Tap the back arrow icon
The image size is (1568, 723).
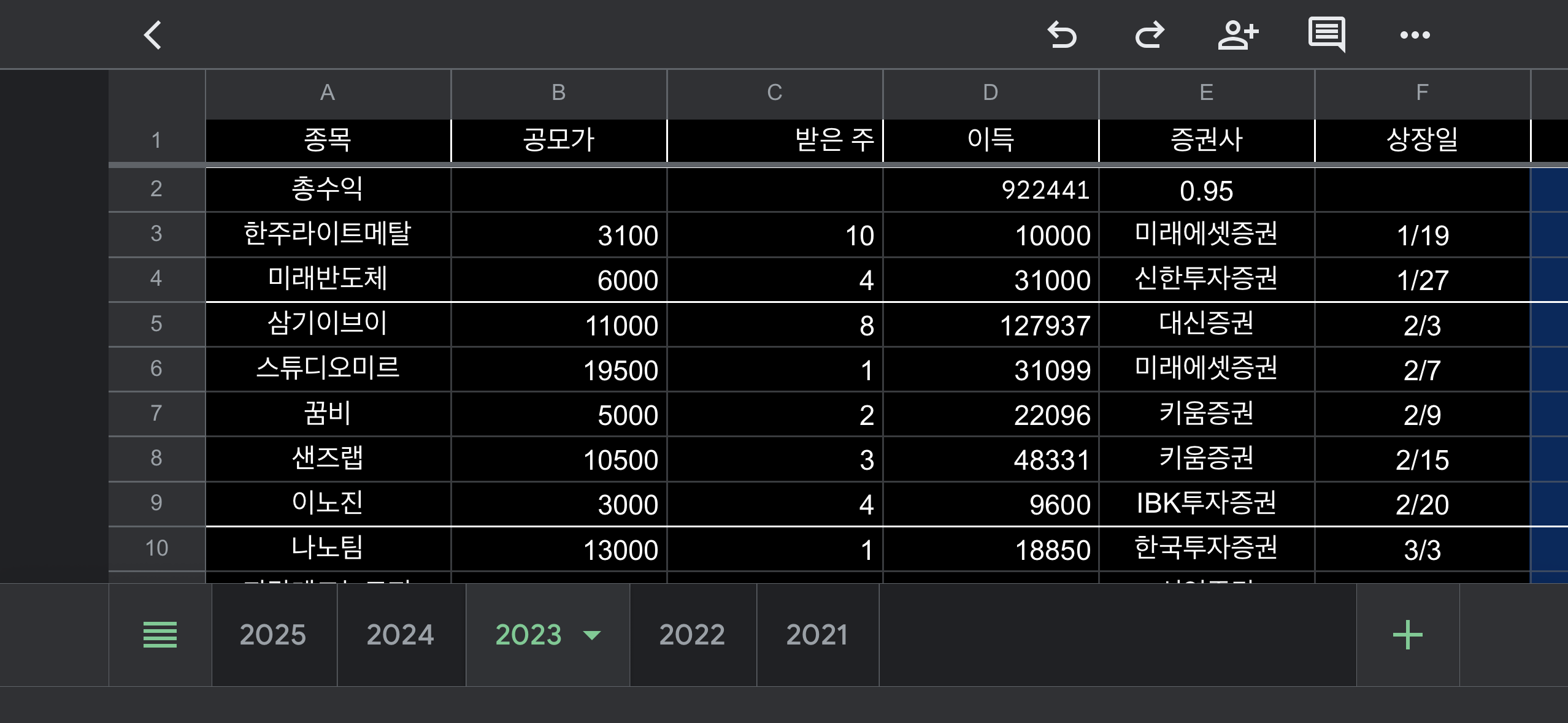pyautogui.click(x=153, y=35)
